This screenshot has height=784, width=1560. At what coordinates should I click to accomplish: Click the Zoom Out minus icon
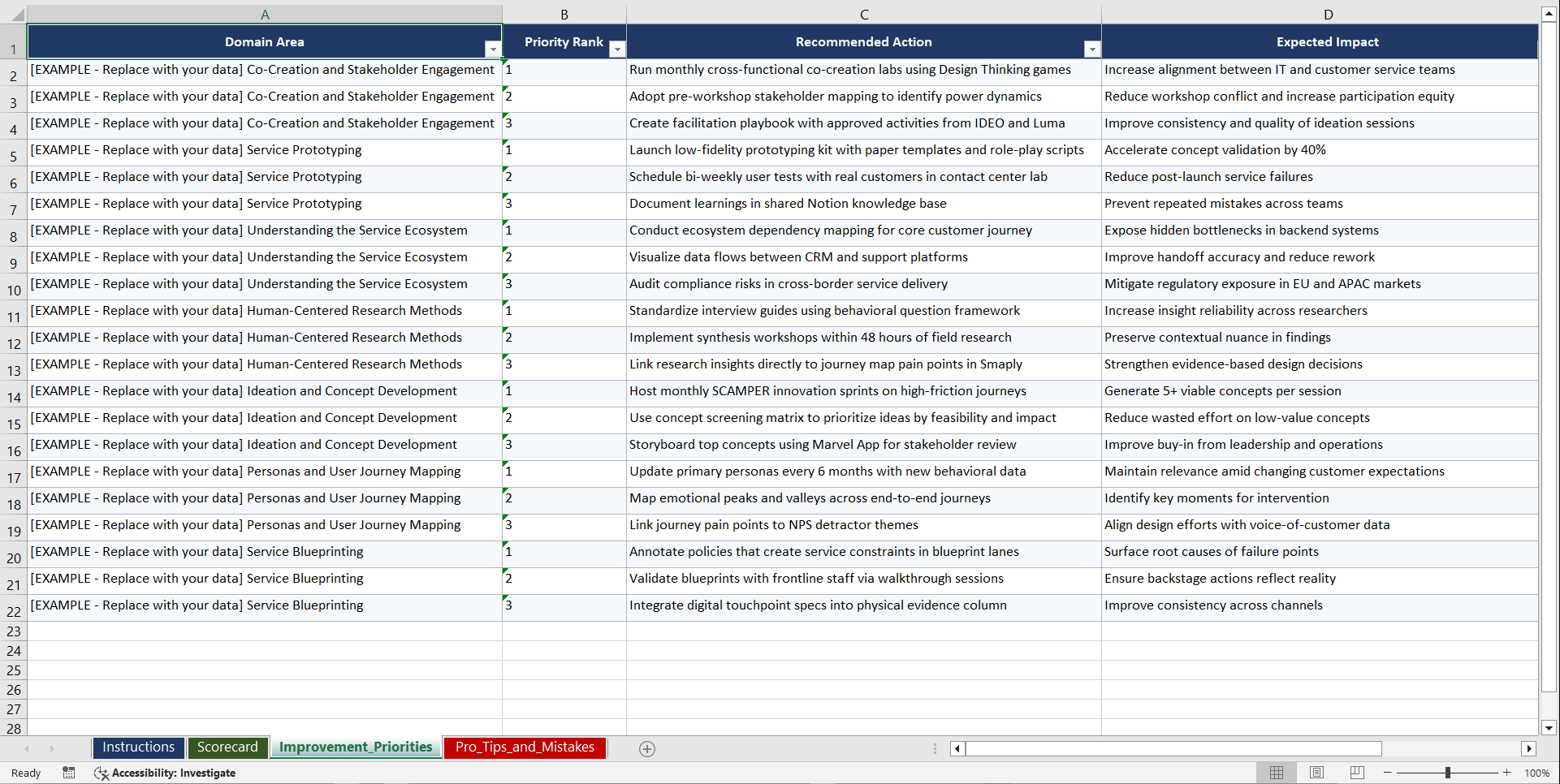pyautogui.click(x=1388, y=773)
